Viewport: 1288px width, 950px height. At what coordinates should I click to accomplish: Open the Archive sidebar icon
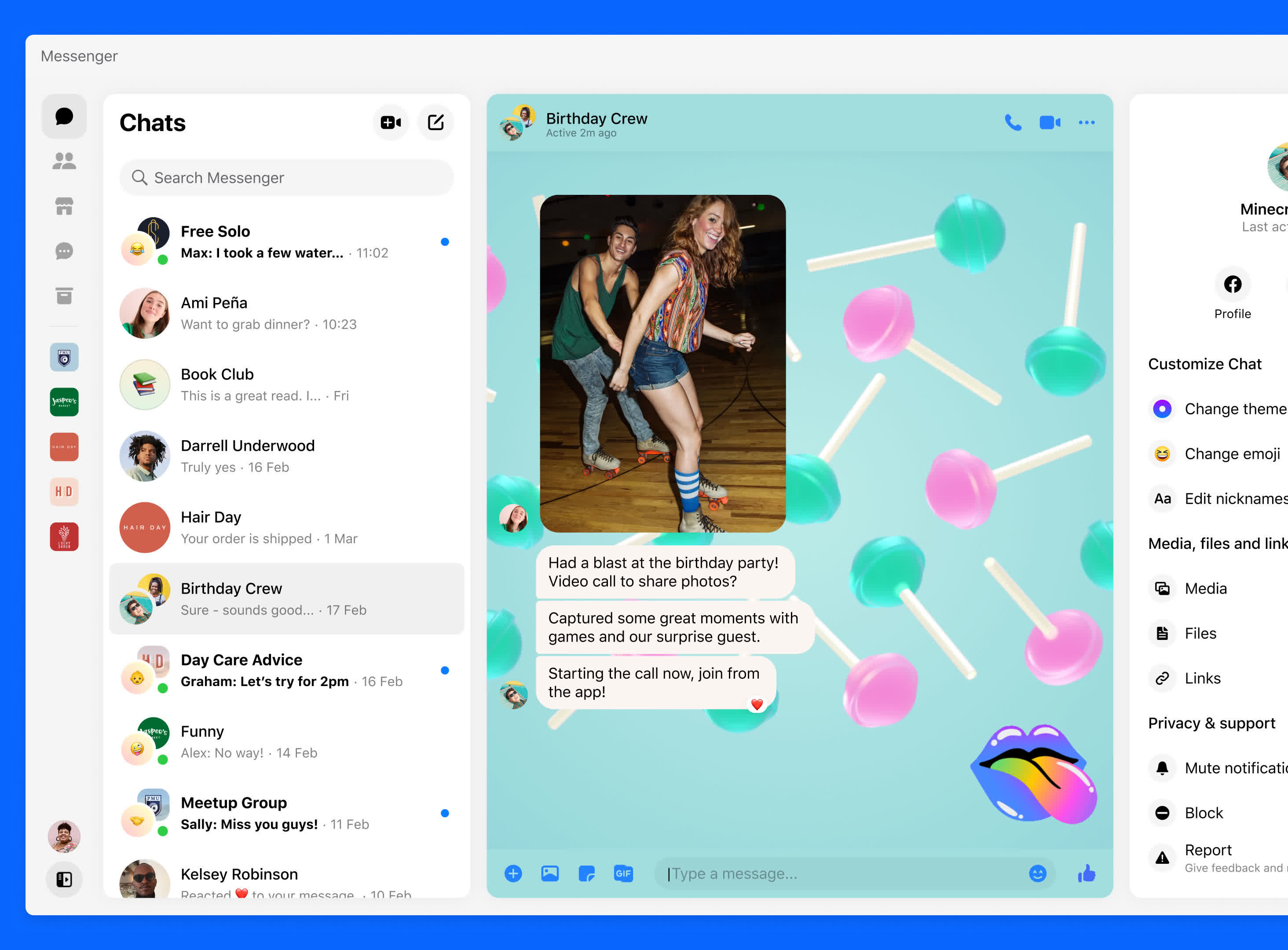click(64, 296)
